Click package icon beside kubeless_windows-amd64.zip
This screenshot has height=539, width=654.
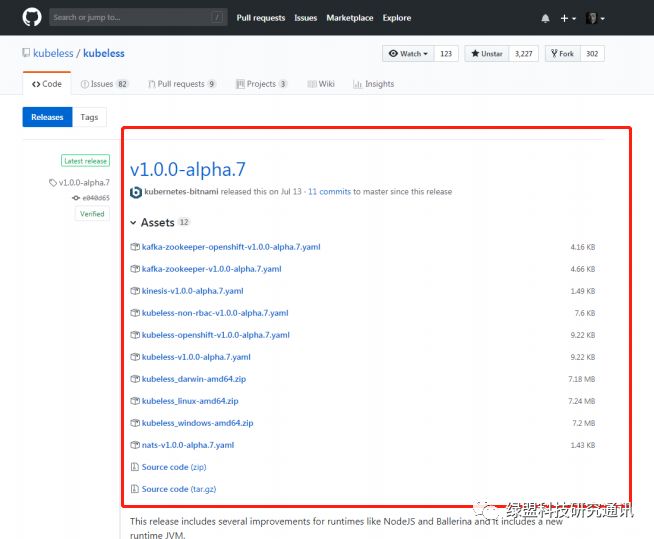135,423
